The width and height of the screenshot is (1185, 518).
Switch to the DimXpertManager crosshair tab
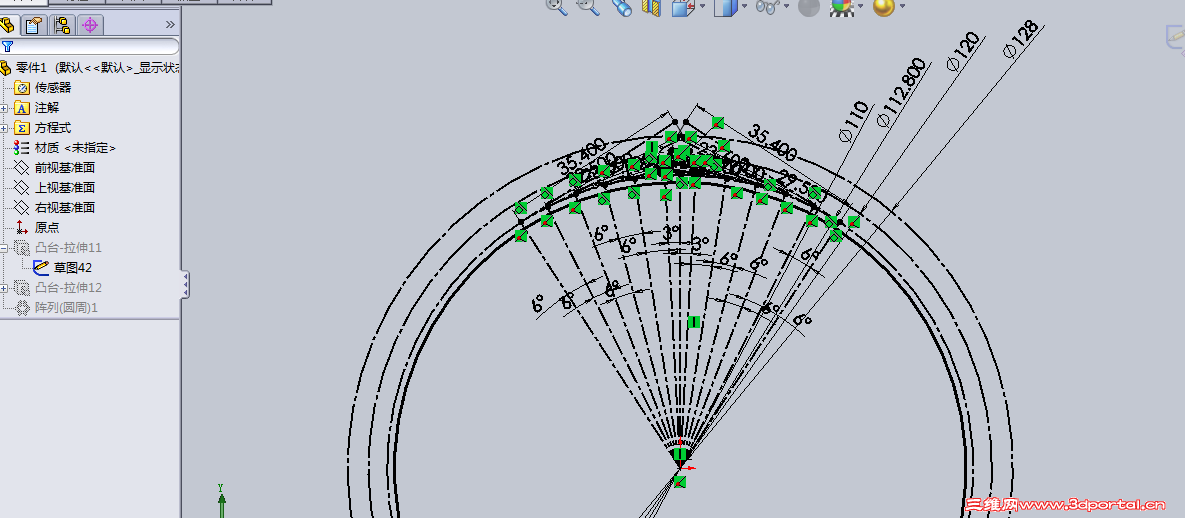pos(90,25)
